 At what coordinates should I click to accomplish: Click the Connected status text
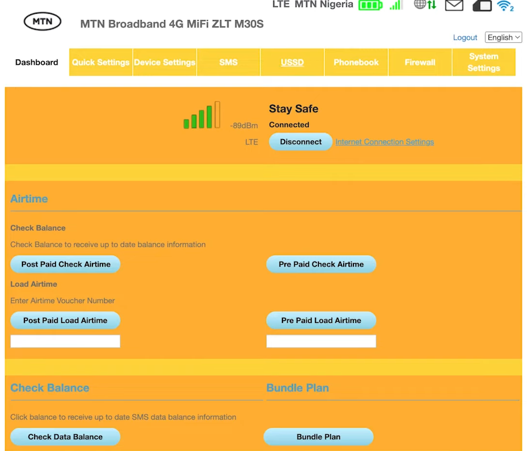coord(289,125)
